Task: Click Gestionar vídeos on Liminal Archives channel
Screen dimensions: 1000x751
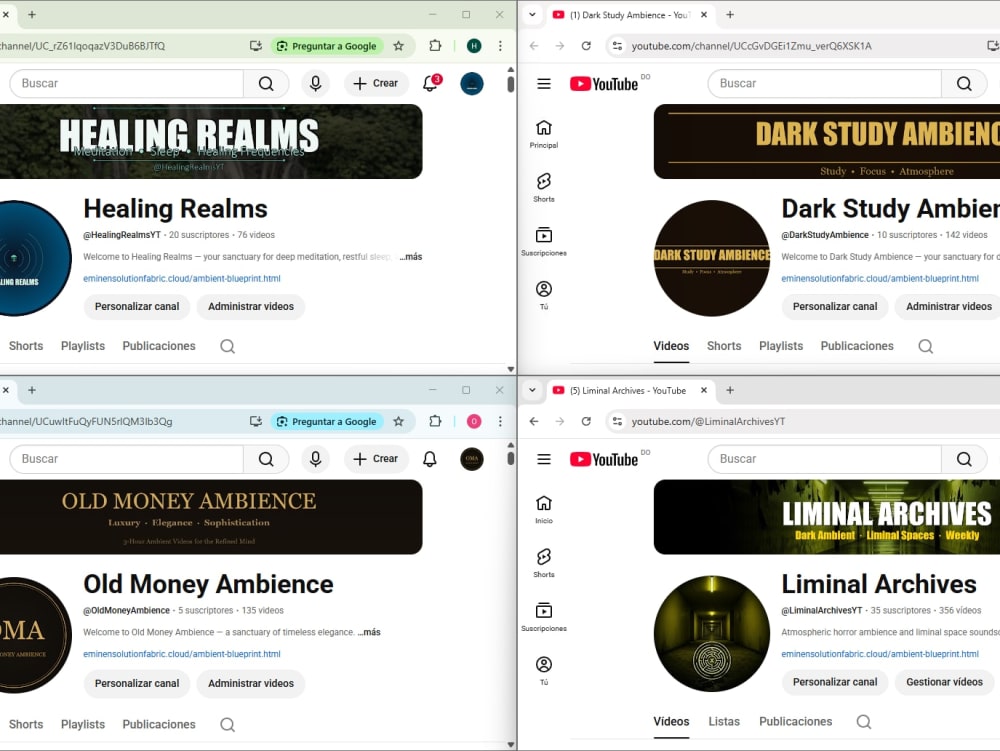Action: pos(945,682)
